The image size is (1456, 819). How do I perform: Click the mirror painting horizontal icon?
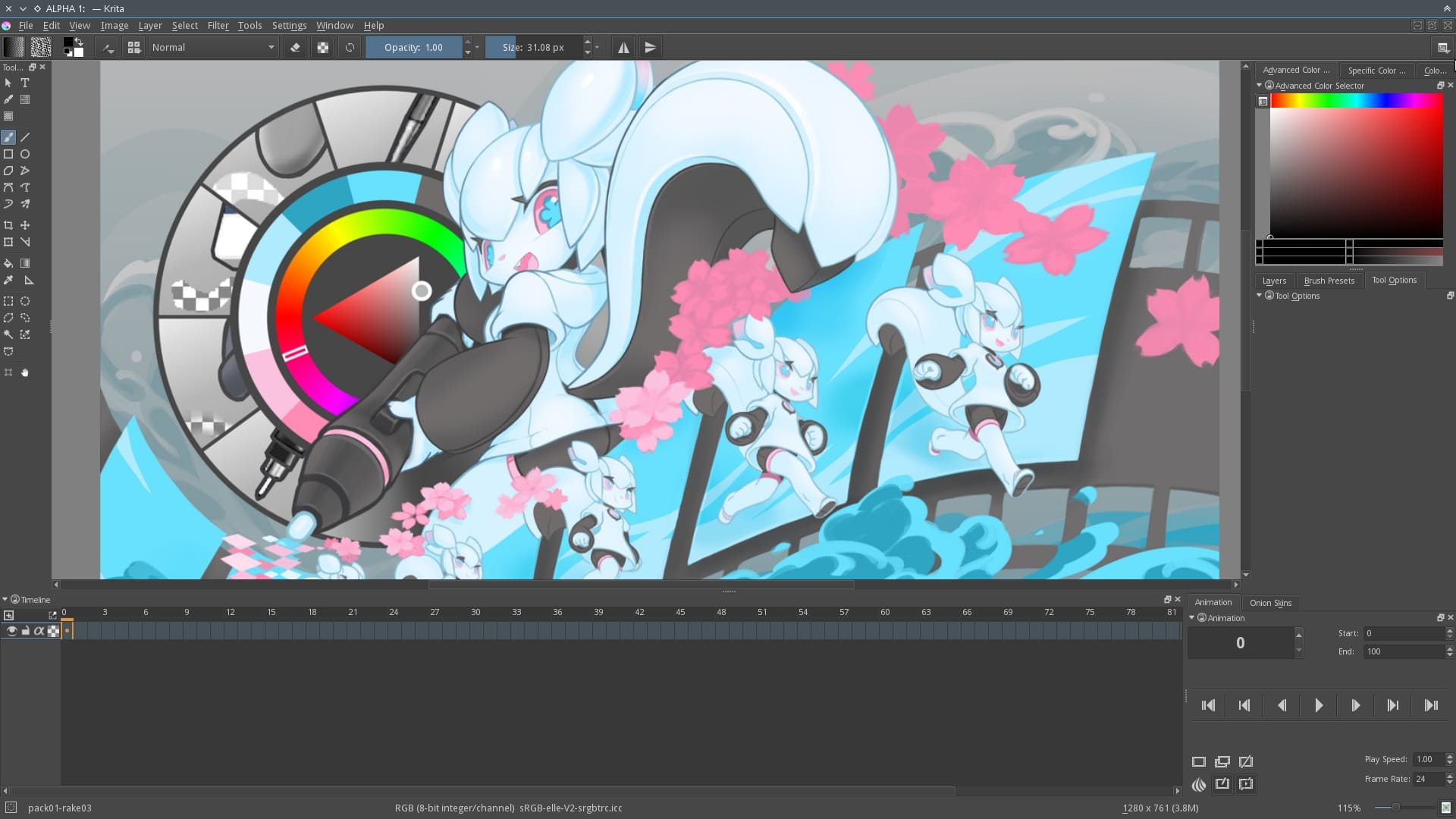tap(622, 47)
